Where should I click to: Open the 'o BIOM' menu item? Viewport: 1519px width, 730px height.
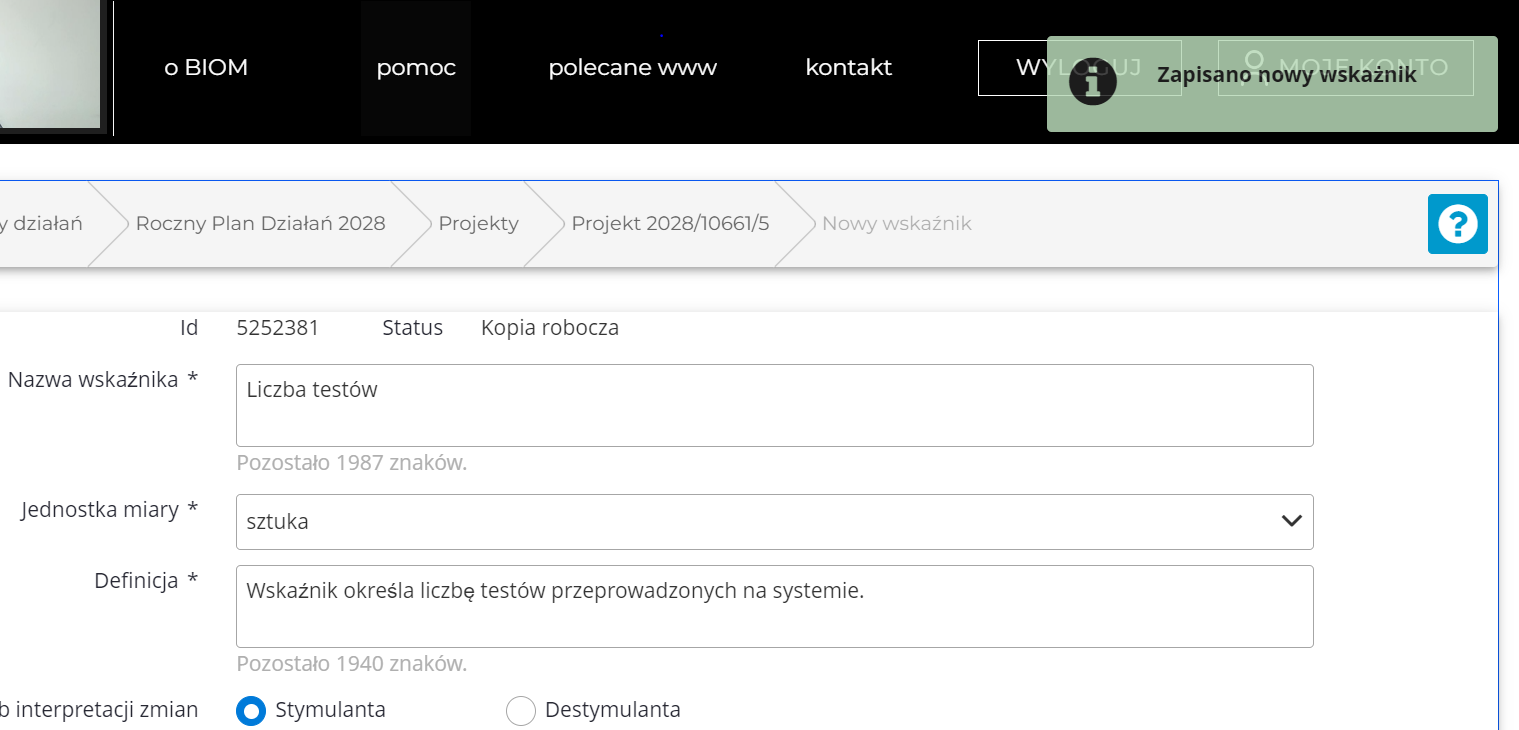(x=206, y=68)
